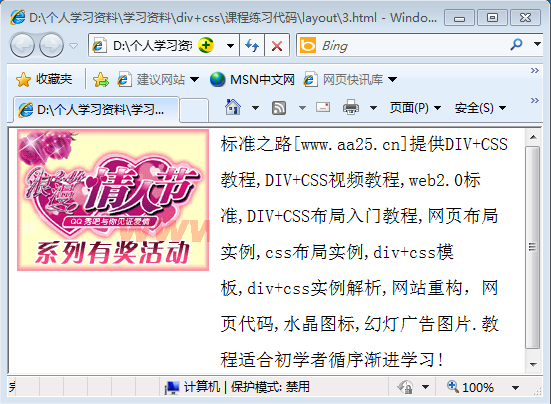This screenshot has width=551, height=404.
Task: Expand the security icon dropdown arrow
Action: pyautogui.click(x=425, y=387)
